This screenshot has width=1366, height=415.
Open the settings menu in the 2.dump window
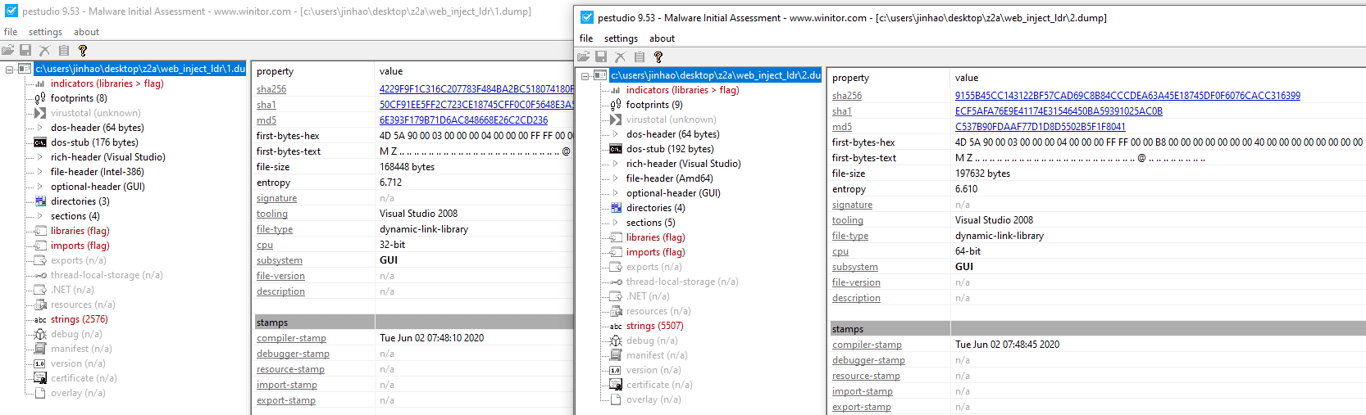point(621,39)
